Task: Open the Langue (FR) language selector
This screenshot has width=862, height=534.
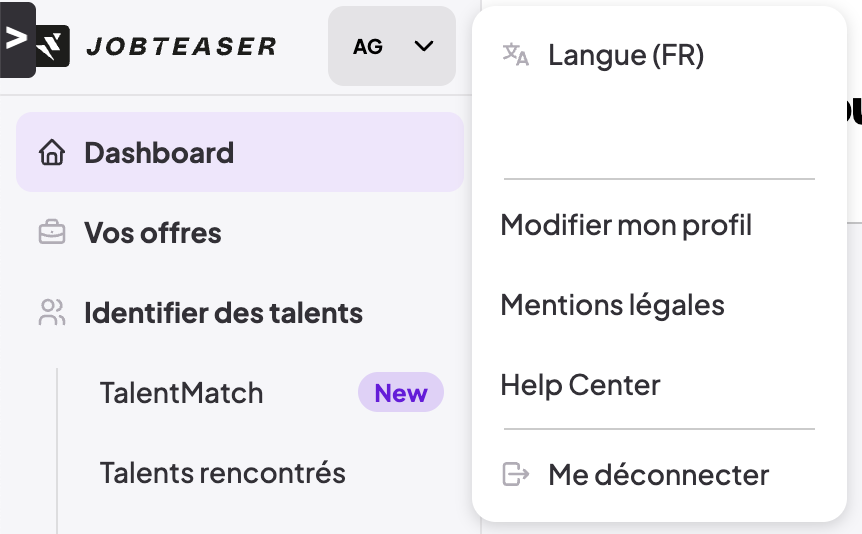Action: [626, 56]
